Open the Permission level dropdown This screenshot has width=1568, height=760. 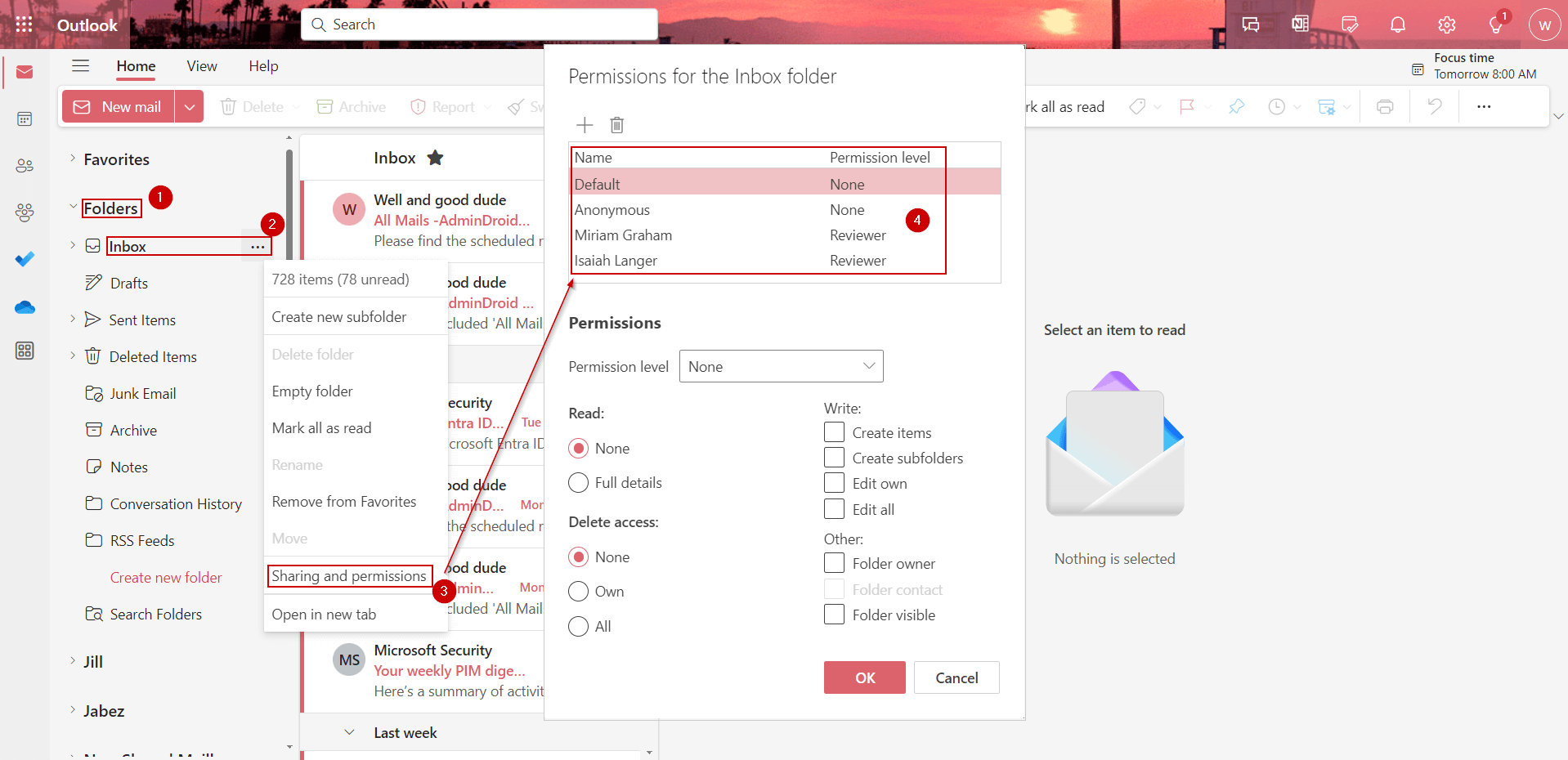pyautogui.click(x=781, y=366)
